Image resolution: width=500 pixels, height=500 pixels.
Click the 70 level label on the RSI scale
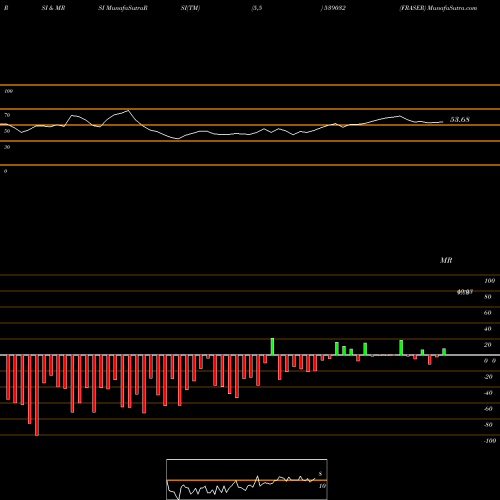(x=7, y=115)
